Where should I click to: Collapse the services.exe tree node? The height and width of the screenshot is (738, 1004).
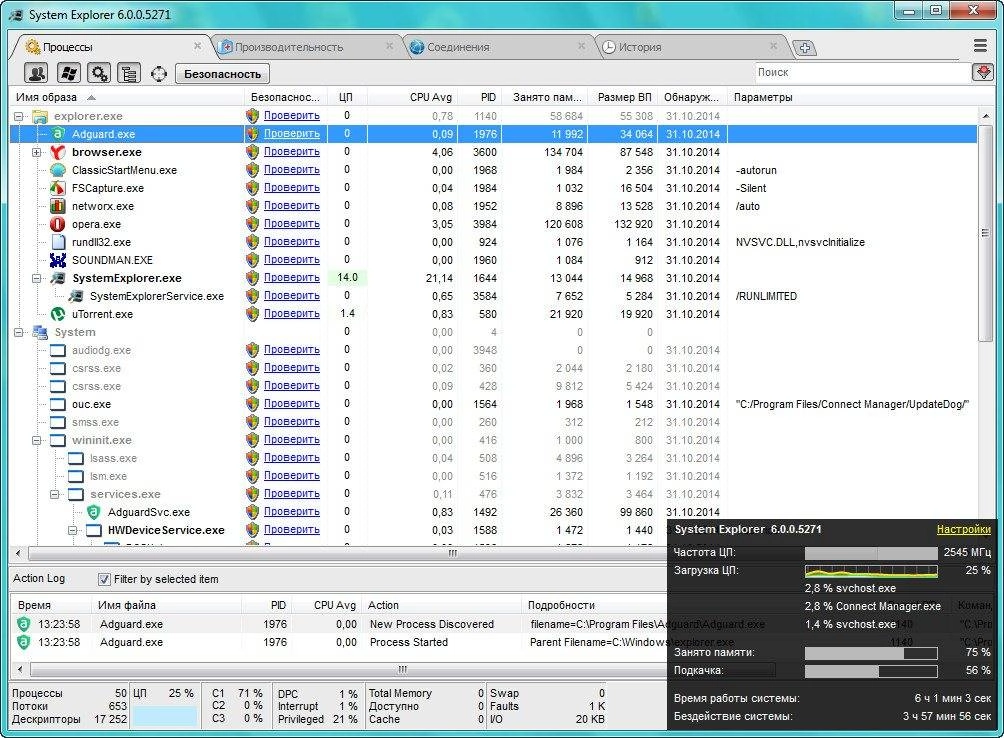[54, 494]
